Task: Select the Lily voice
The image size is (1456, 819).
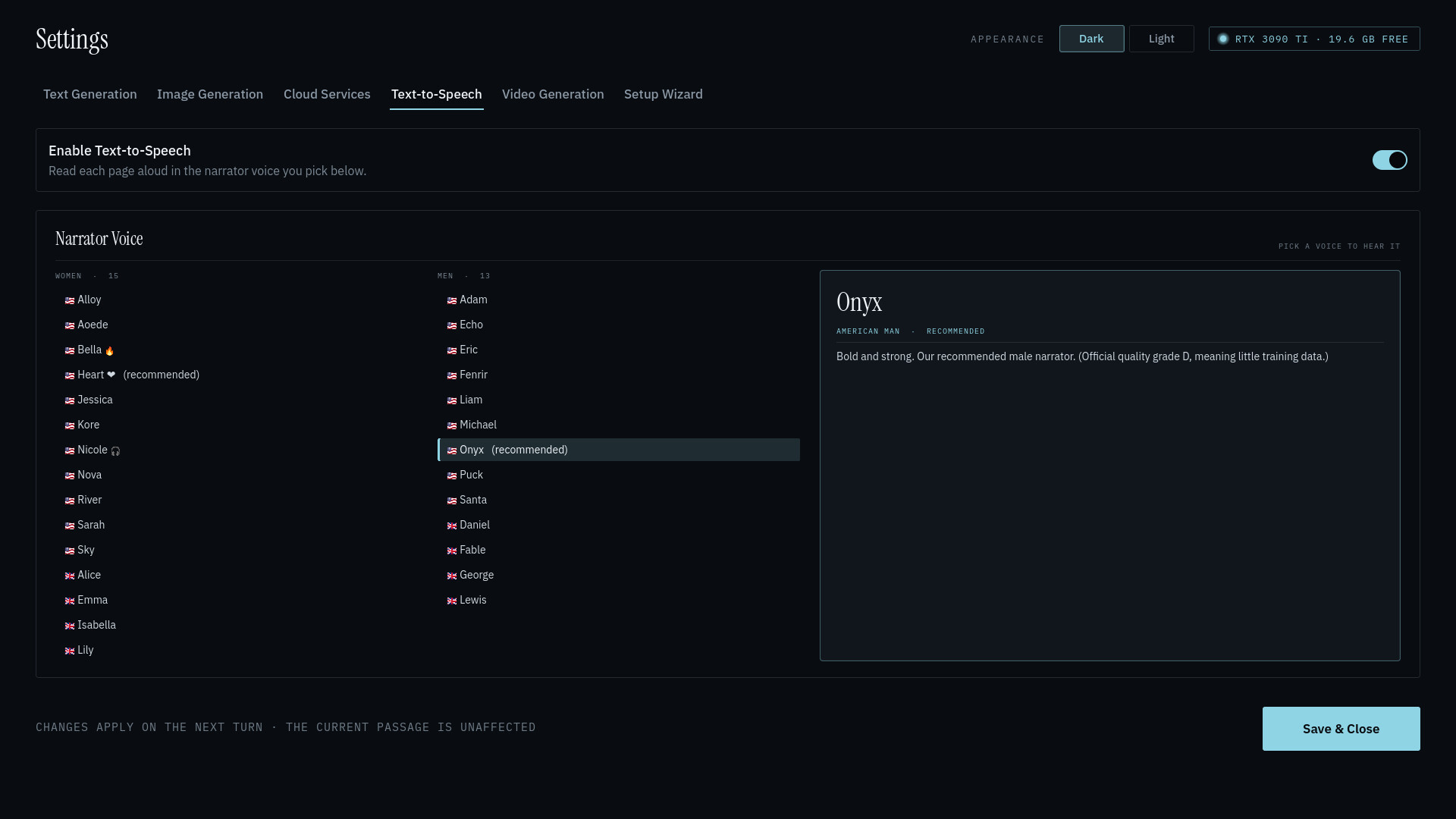Action: [x=237, y=650]
